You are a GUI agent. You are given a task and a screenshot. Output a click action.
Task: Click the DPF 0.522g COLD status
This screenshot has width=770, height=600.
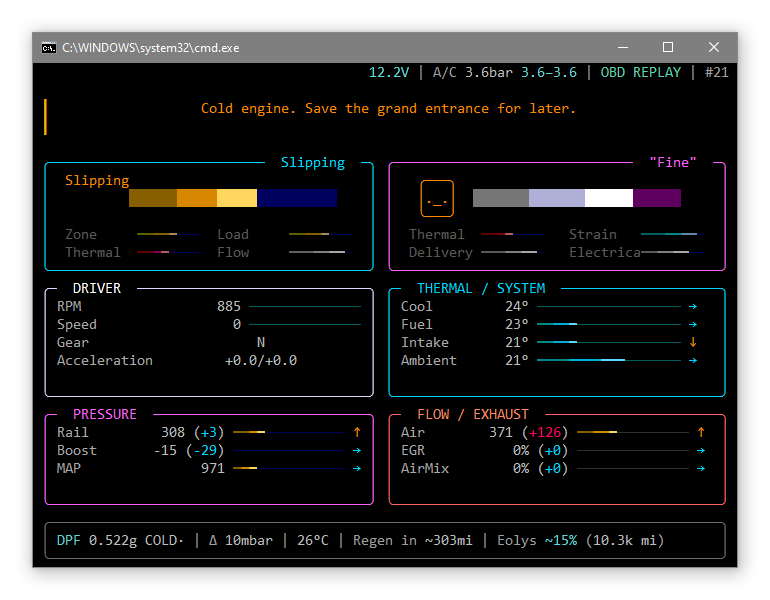(120, 541)
